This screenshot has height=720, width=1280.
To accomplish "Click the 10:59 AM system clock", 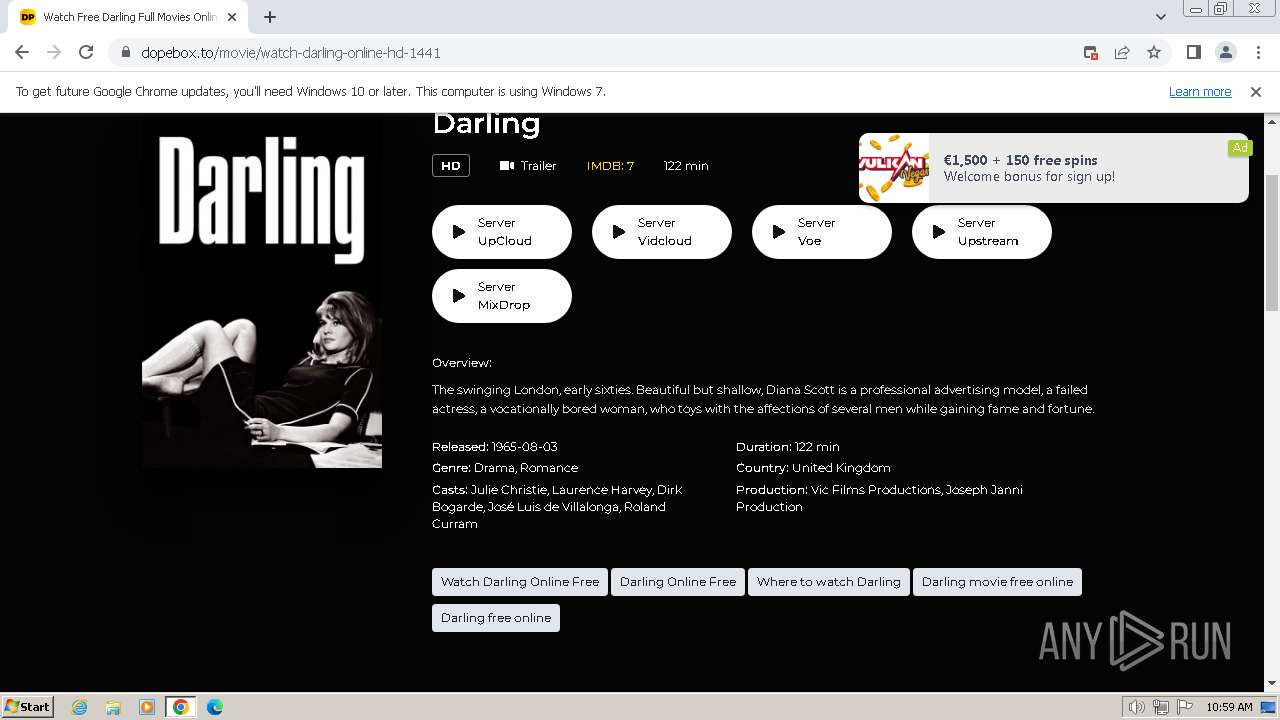I will (1229, 707).
